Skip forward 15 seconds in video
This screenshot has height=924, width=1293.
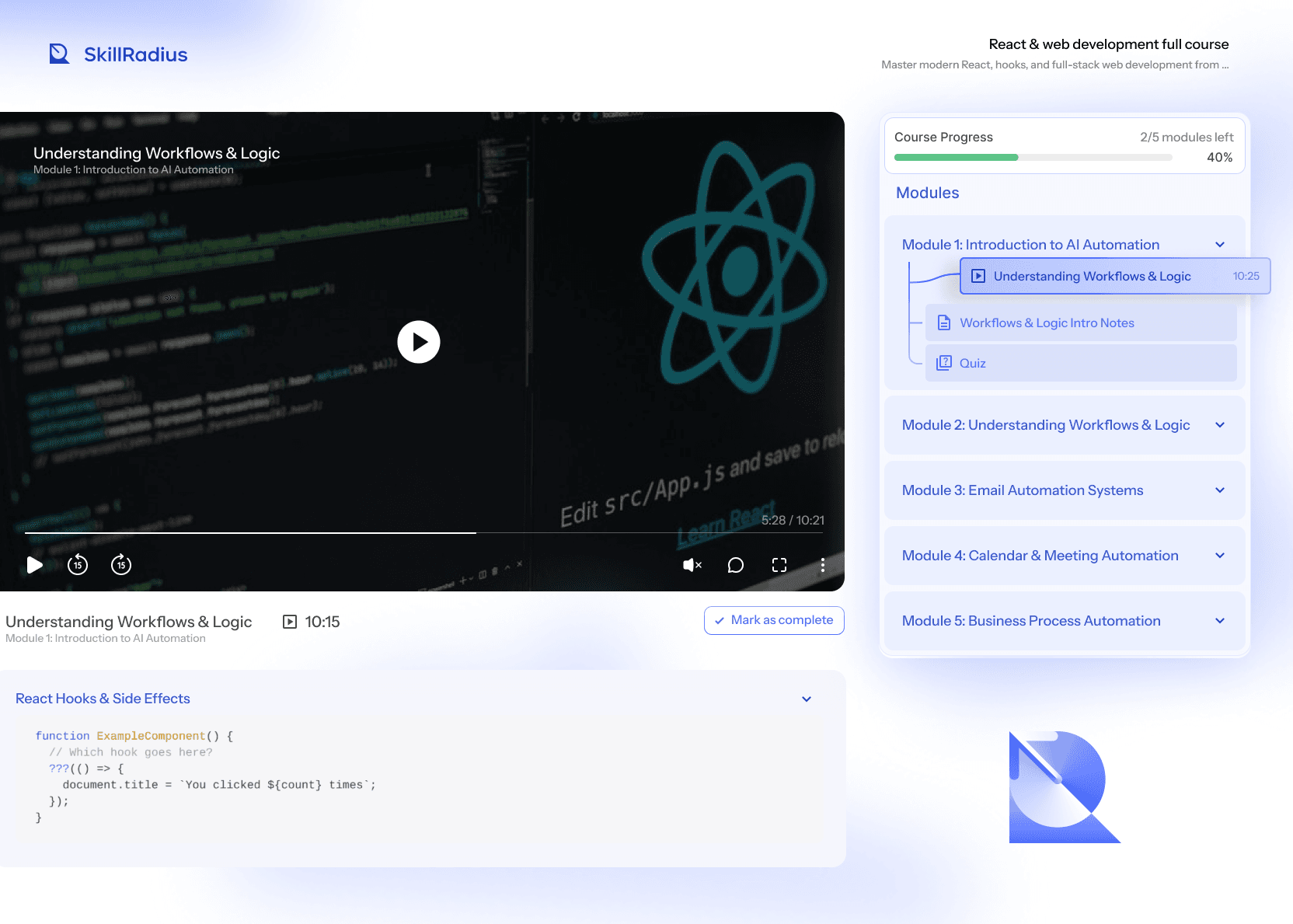tap(121, 565)
